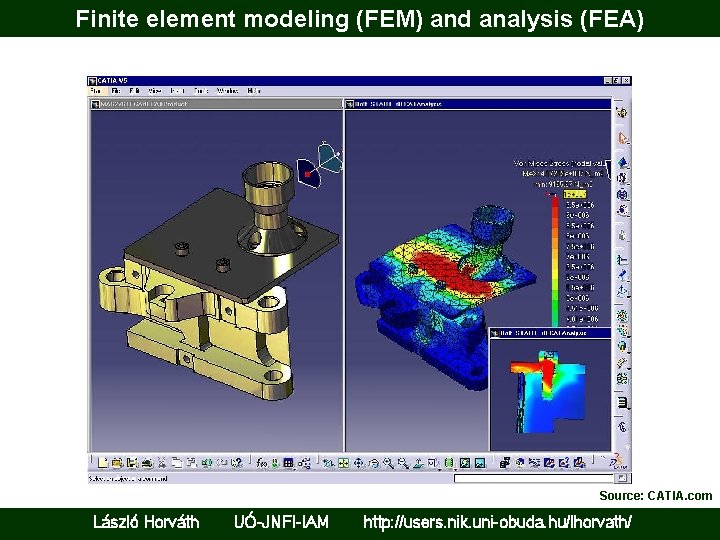The height and width of the screenshot is (540, 720).
Task: Click the Fly mode view icon
Action: (328, 463)
